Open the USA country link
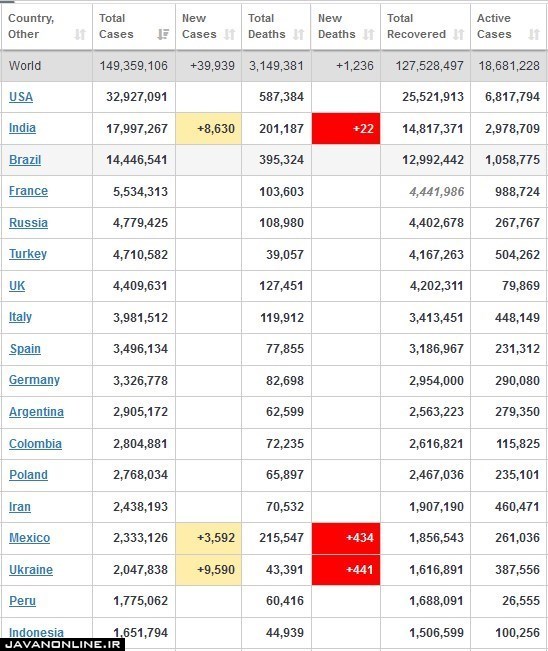This screenshot has width=548, height=651. click(21, 97)
